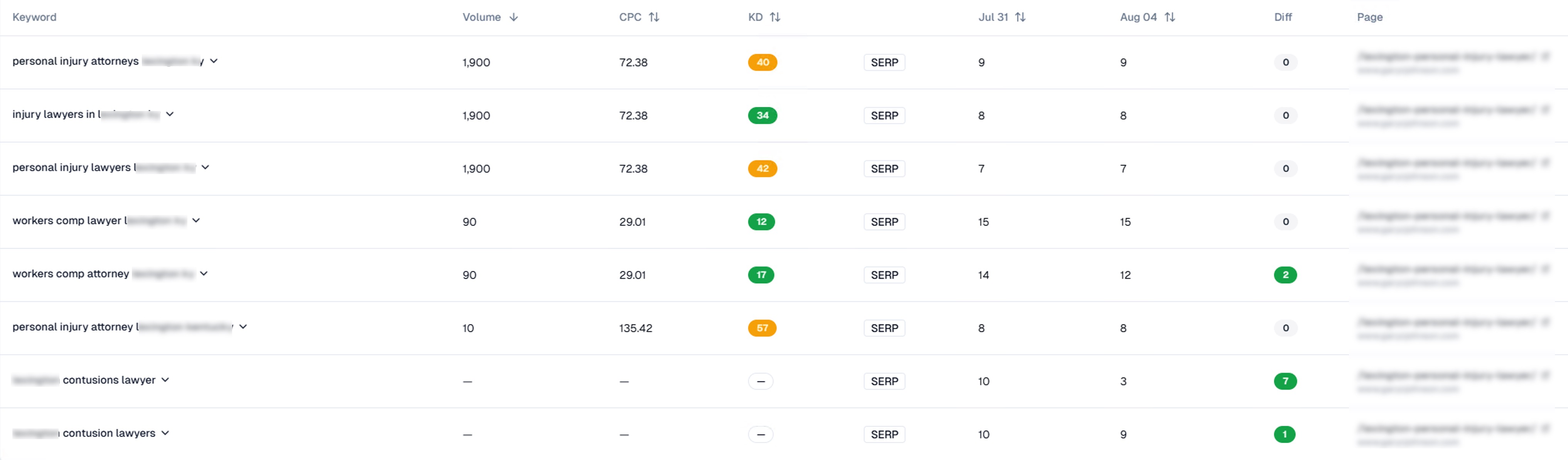The height and width of the screenshot is (460, 1568).
Task: Click the orange KD badge showing 40
Action: pos(762,62)
